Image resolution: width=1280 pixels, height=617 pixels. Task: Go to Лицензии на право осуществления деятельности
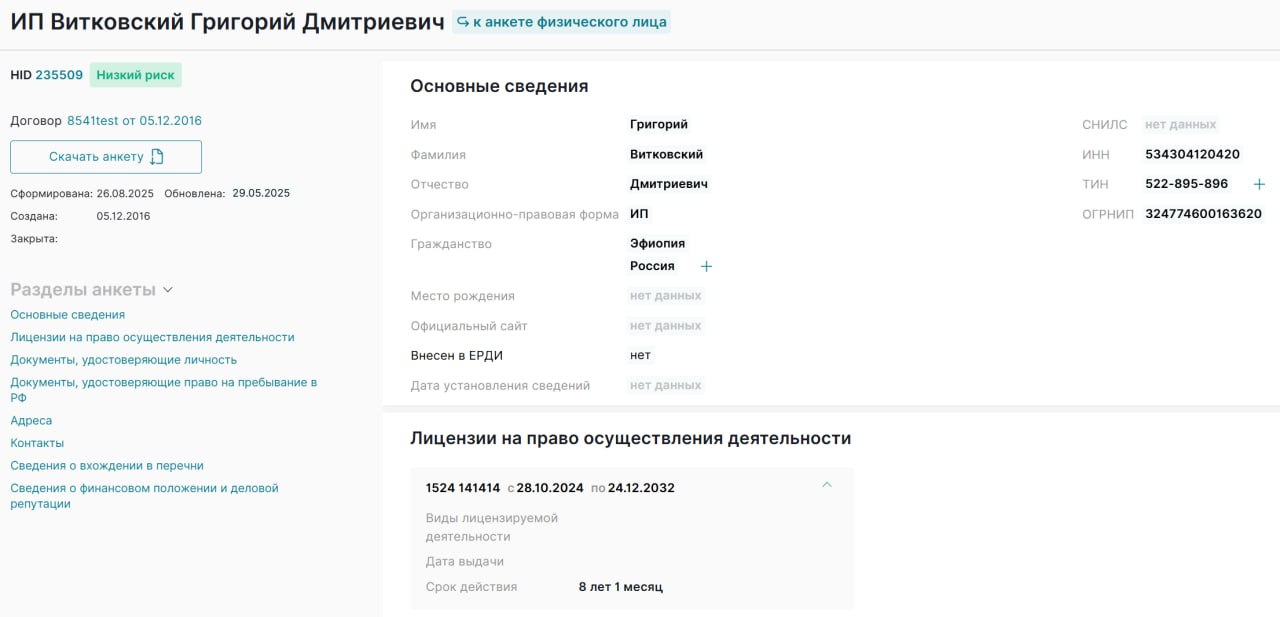click(152, 338)
